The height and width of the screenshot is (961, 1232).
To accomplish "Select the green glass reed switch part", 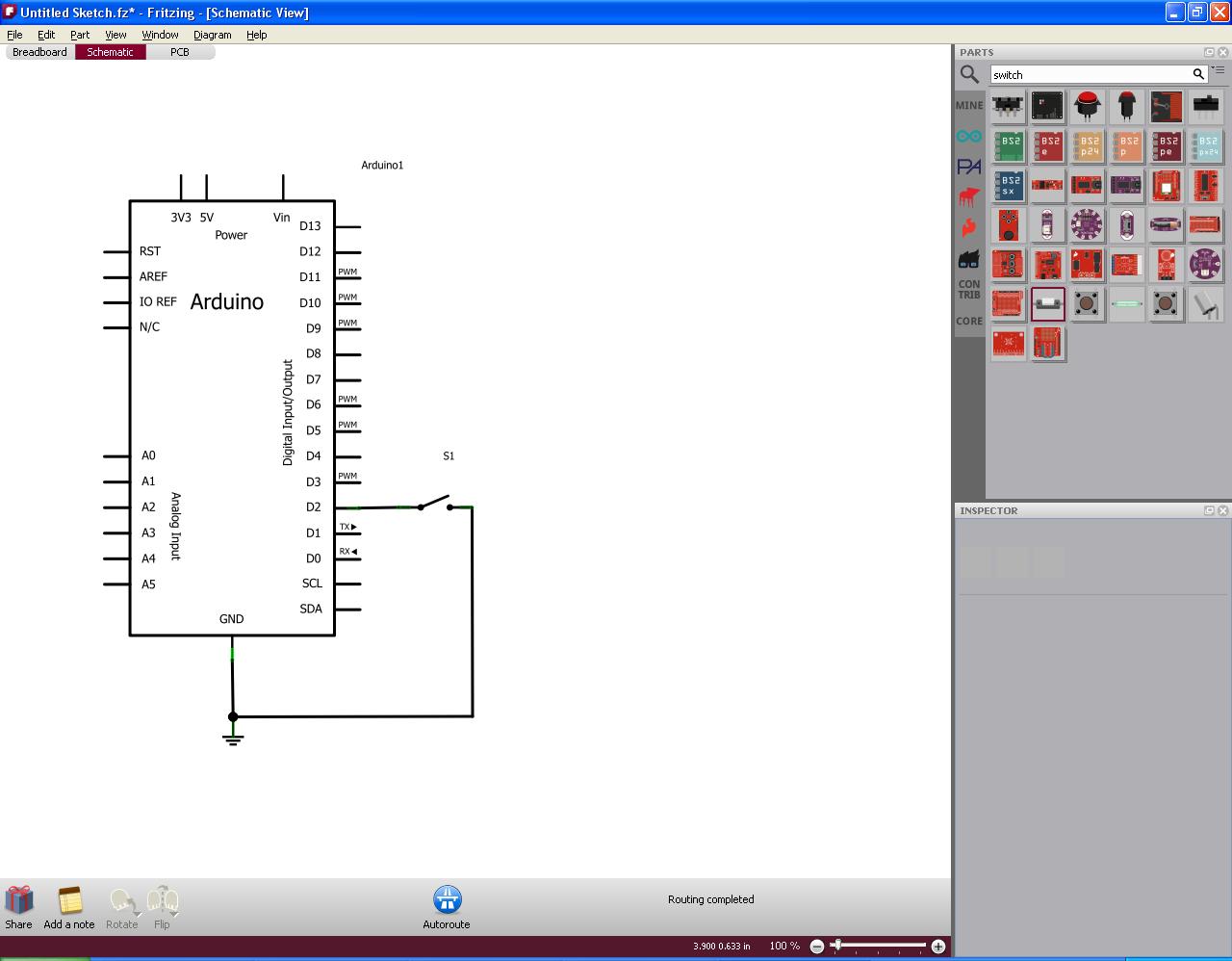I will [x=1127, y=303].
